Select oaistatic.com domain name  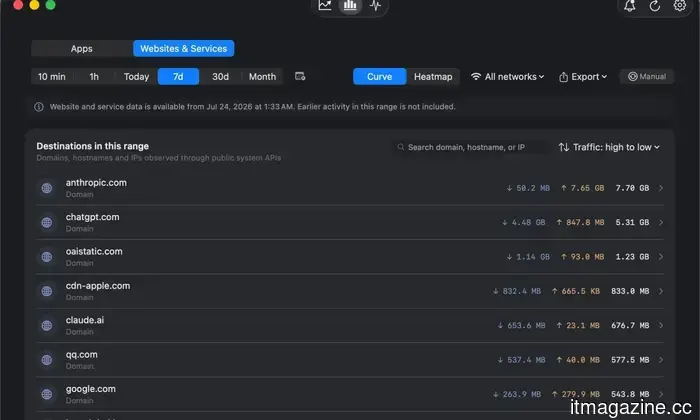94,251
